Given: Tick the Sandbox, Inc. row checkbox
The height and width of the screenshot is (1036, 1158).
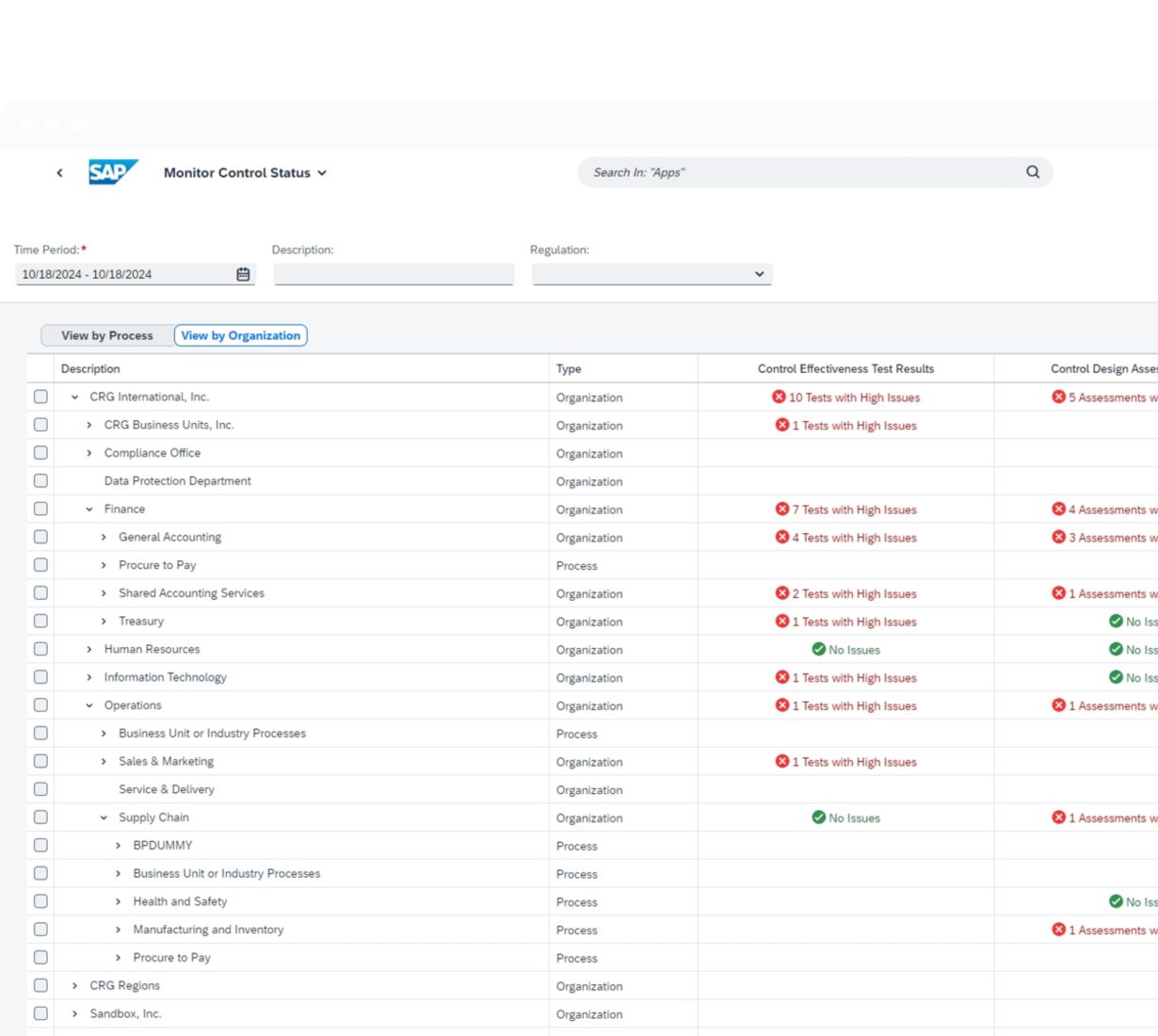Looking at the screenshot, I should 40,1013.
